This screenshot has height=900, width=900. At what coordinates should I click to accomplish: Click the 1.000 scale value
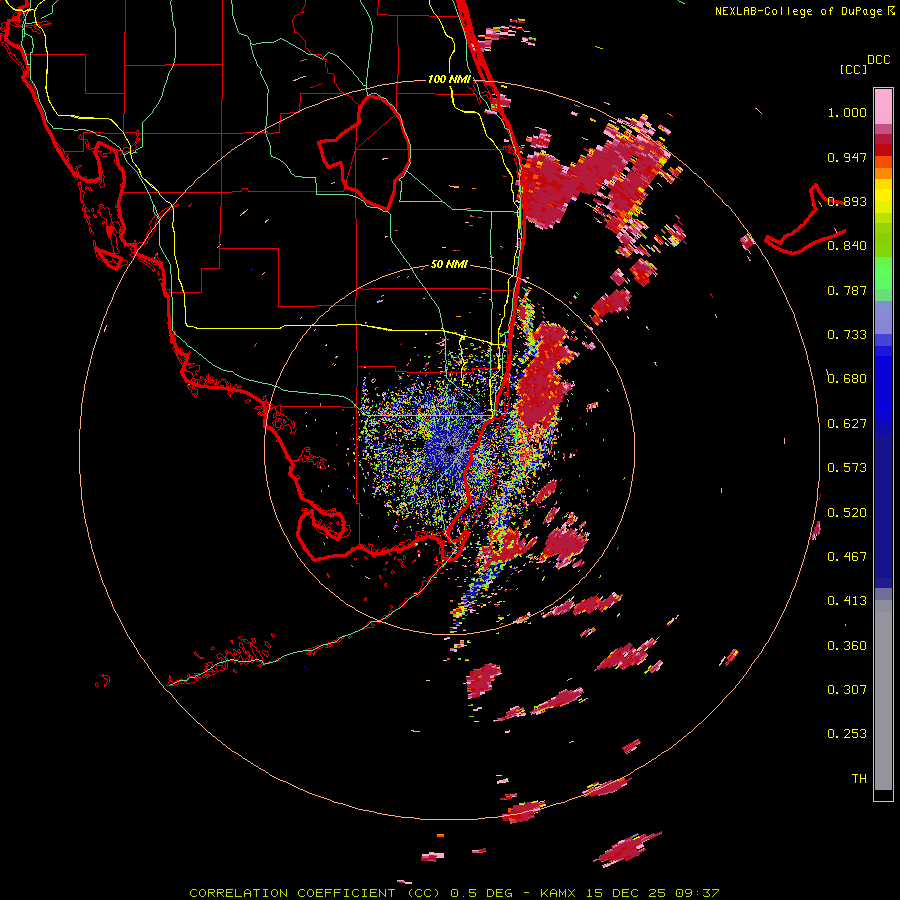[847, 112]
